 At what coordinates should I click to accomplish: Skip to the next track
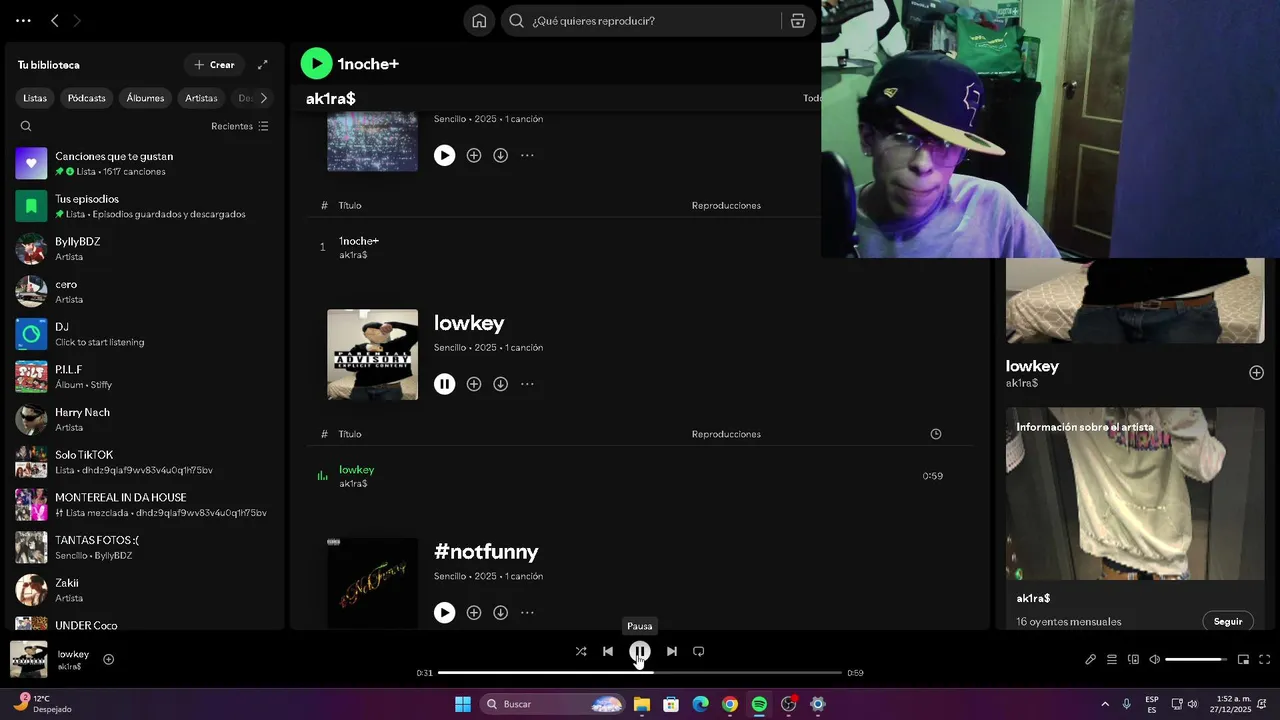672,651
